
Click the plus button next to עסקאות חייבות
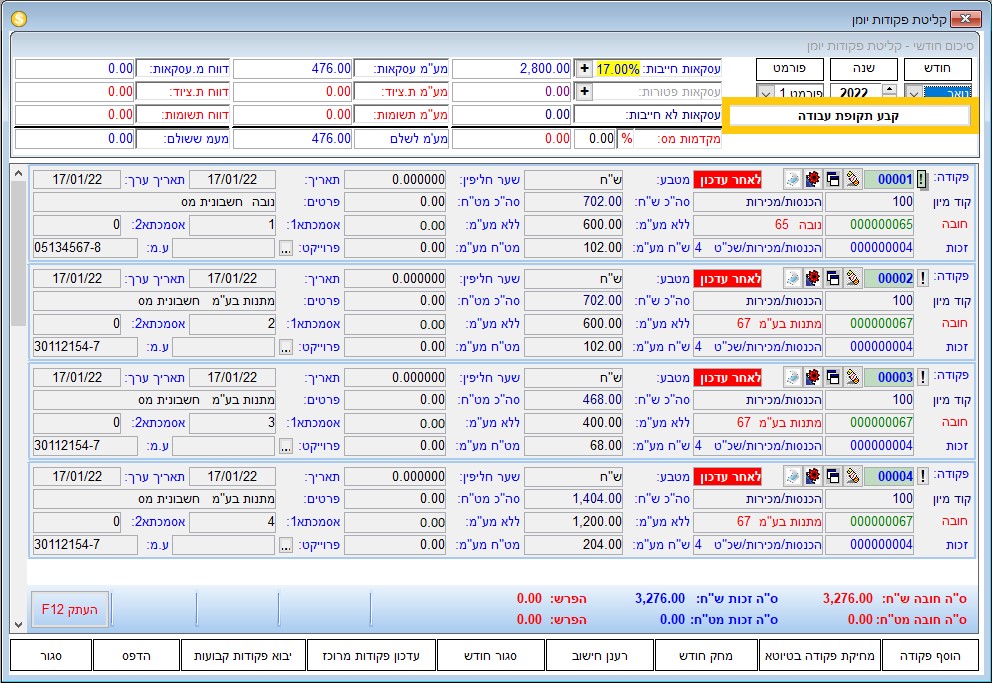pyautogui.click(x=585, y=68)
